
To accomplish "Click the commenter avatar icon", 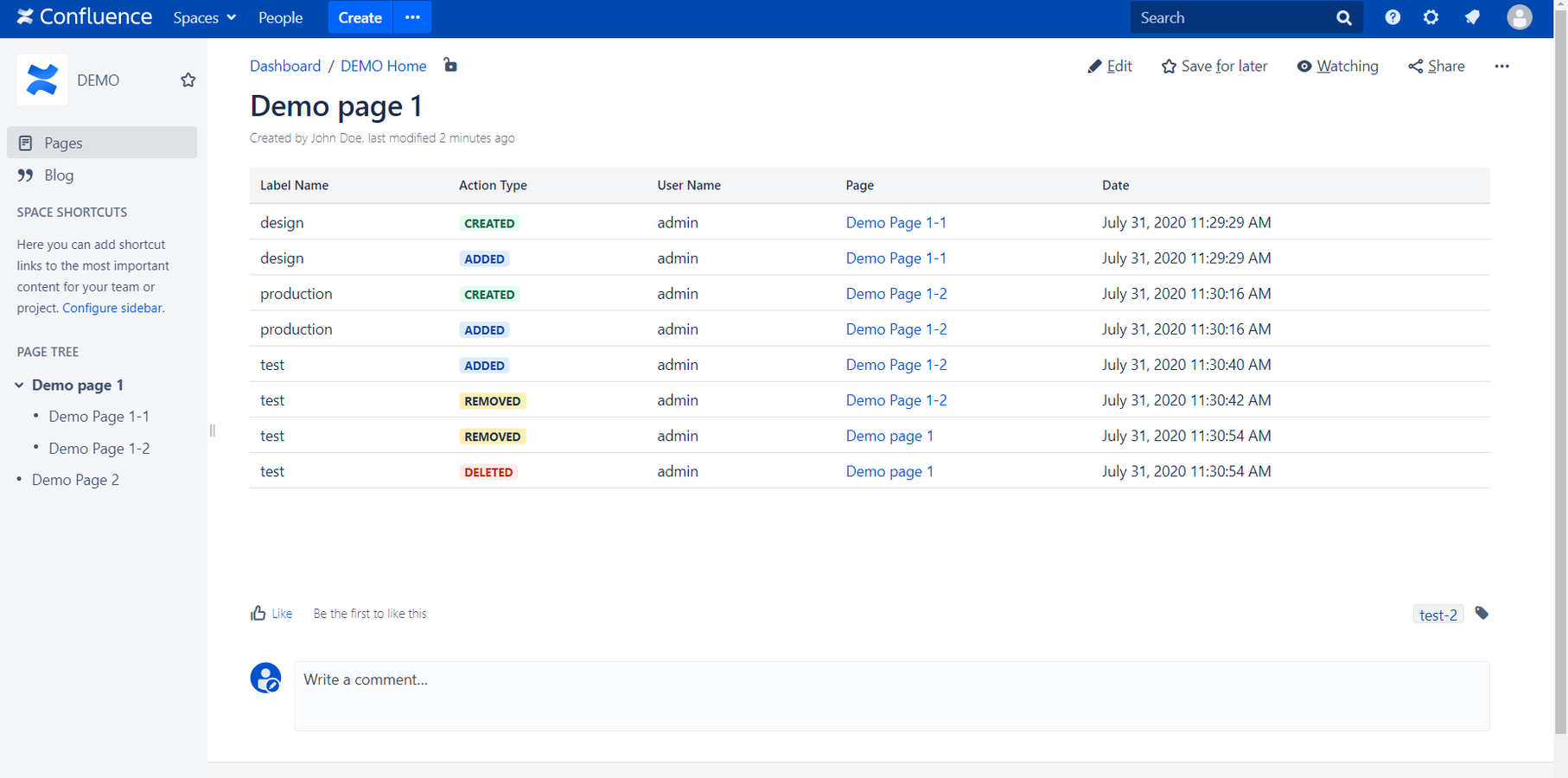I will (265, 678).
